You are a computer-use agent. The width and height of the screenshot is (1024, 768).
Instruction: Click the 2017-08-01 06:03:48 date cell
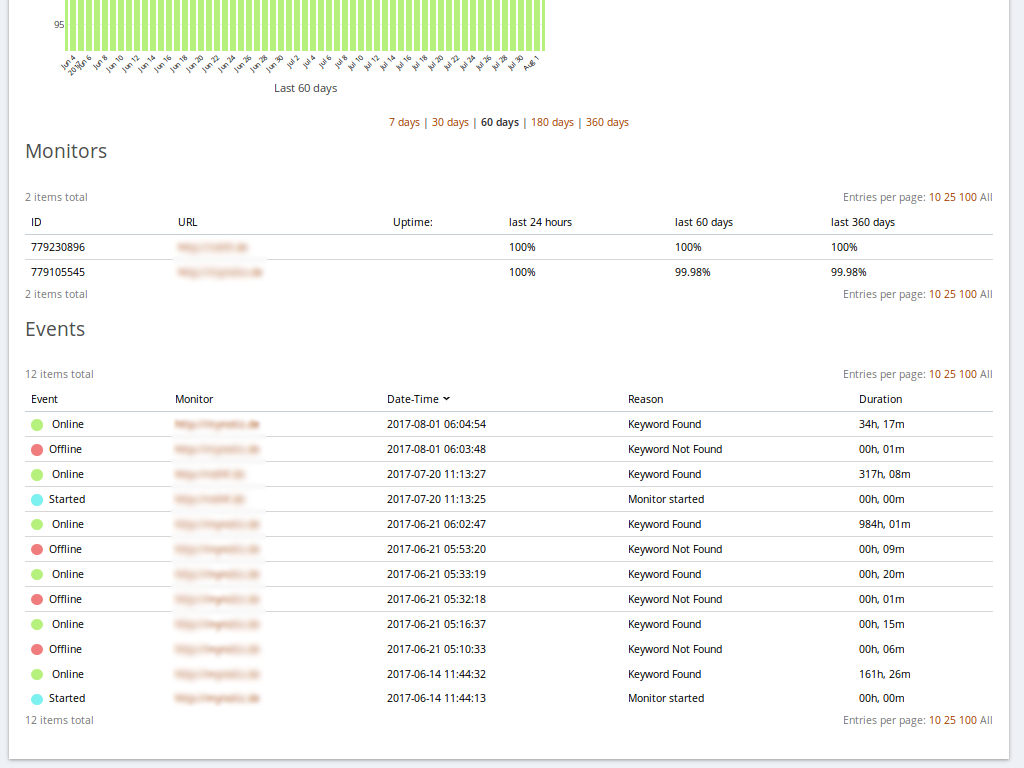(x=436, y=449)
